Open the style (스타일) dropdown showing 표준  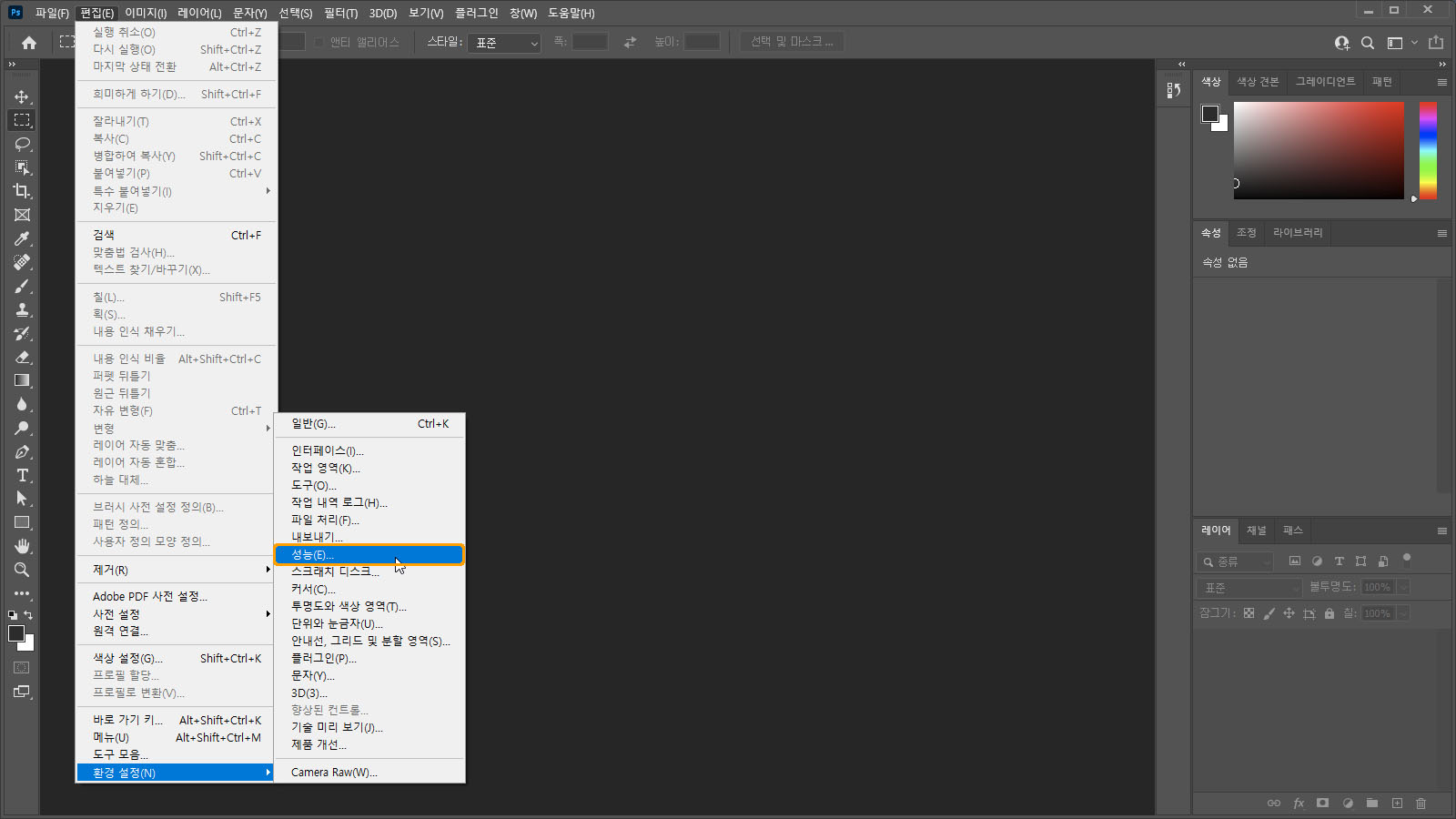504,43
